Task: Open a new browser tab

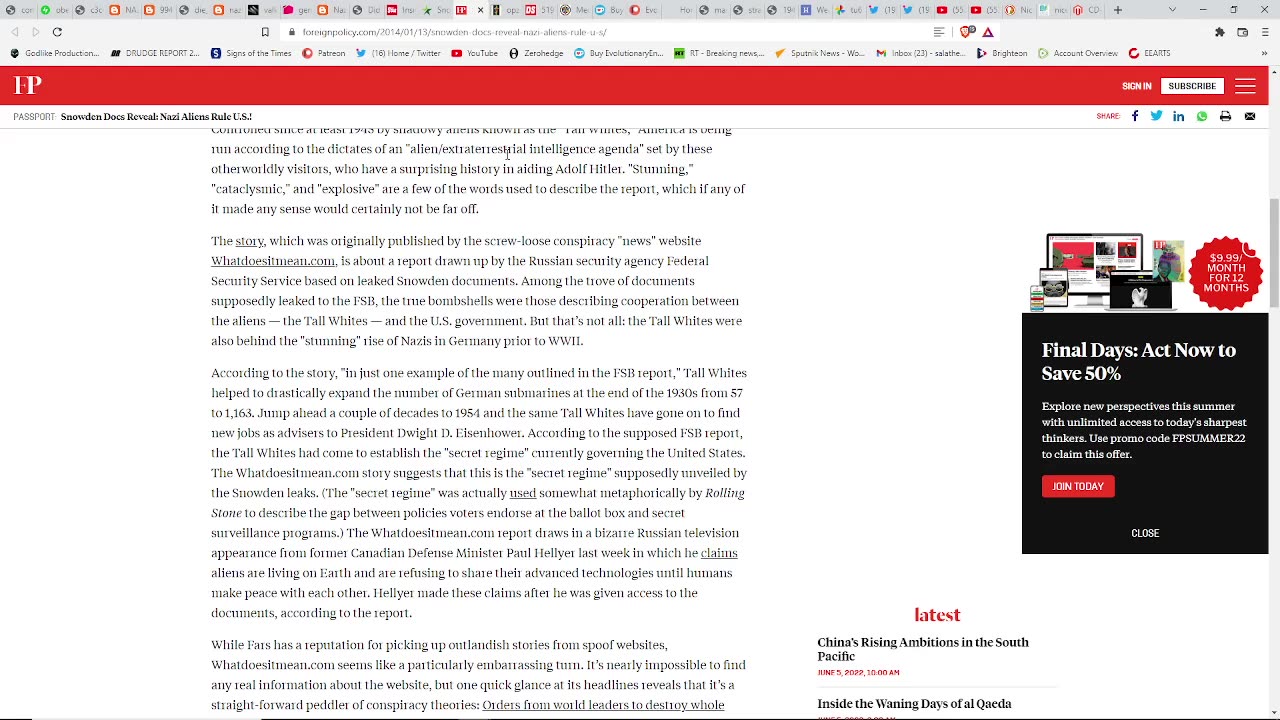Action: pos(1118,10)
